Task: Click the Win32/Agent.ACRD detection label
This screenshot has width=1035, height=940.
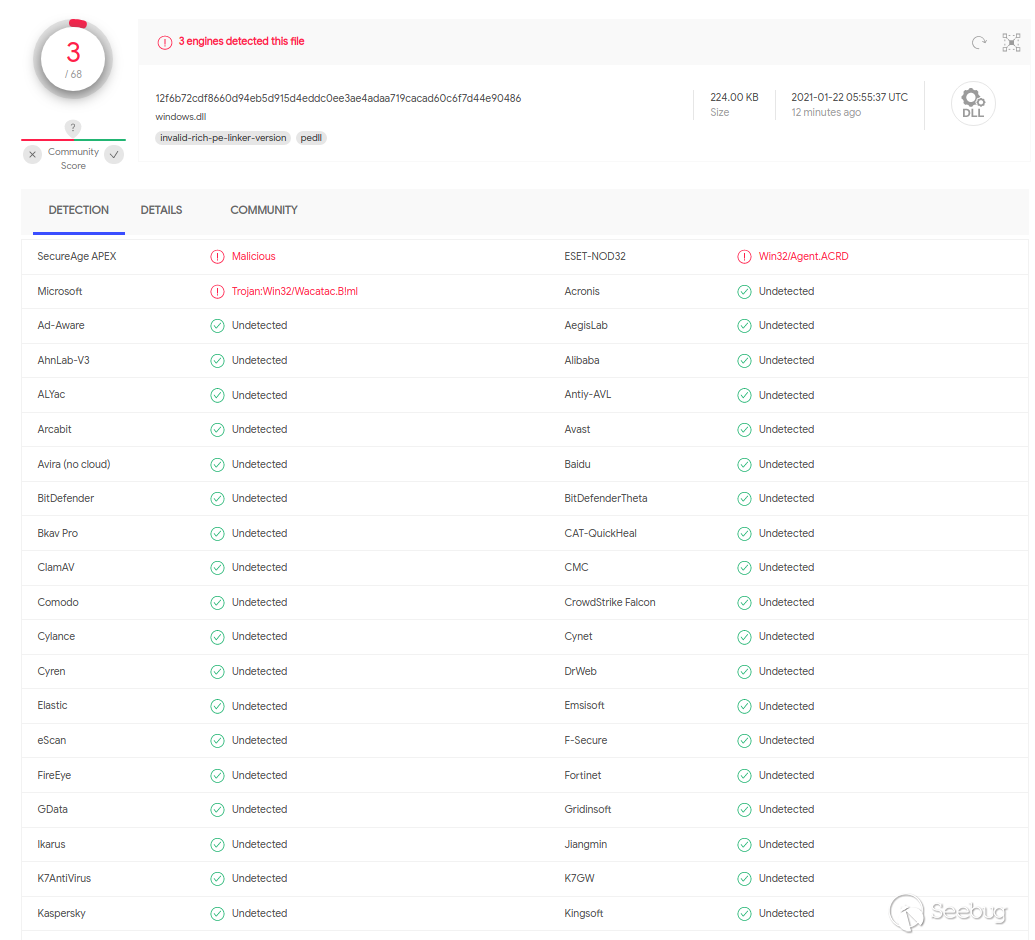Action: pos(803,256)
